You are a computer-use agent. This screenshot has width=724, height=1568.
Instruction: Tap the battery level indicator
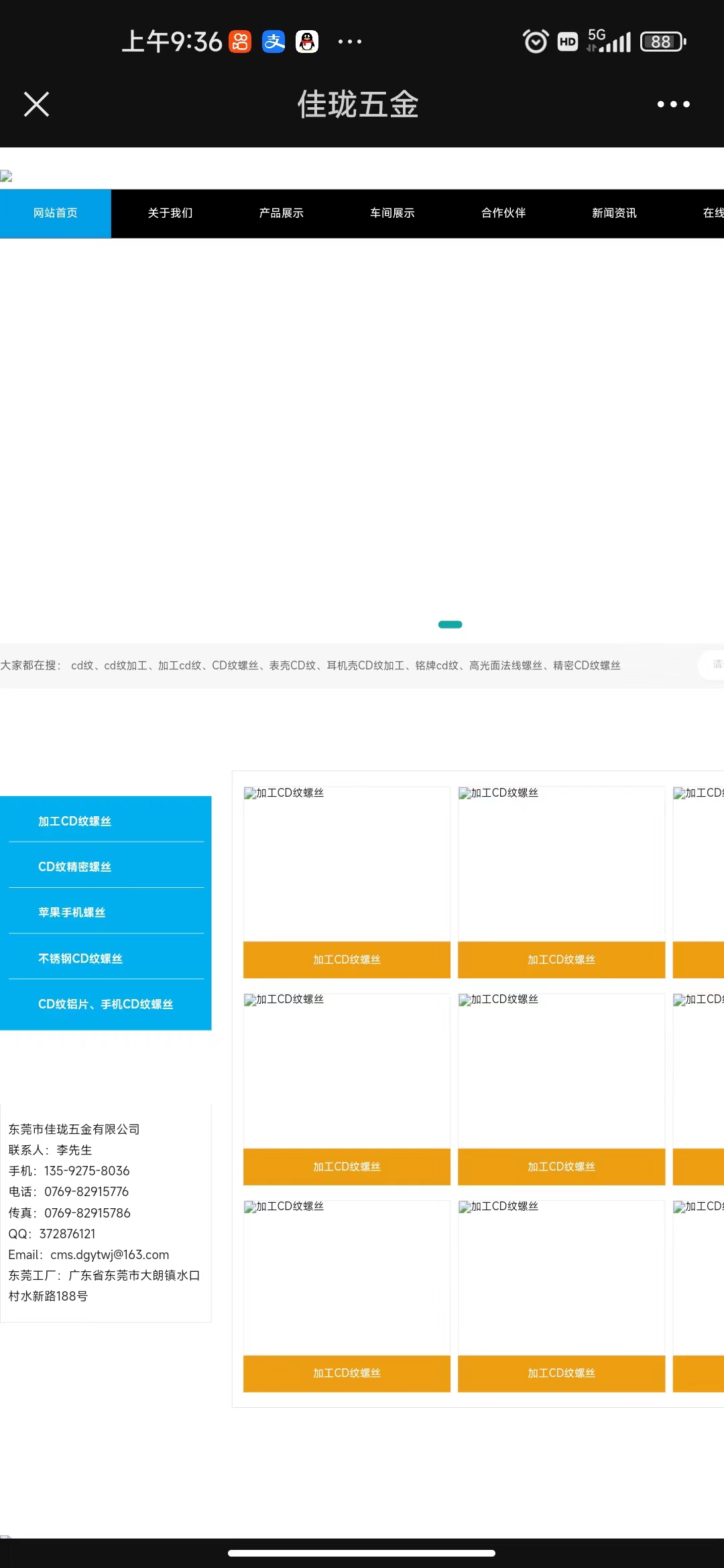tap(662, 42)
